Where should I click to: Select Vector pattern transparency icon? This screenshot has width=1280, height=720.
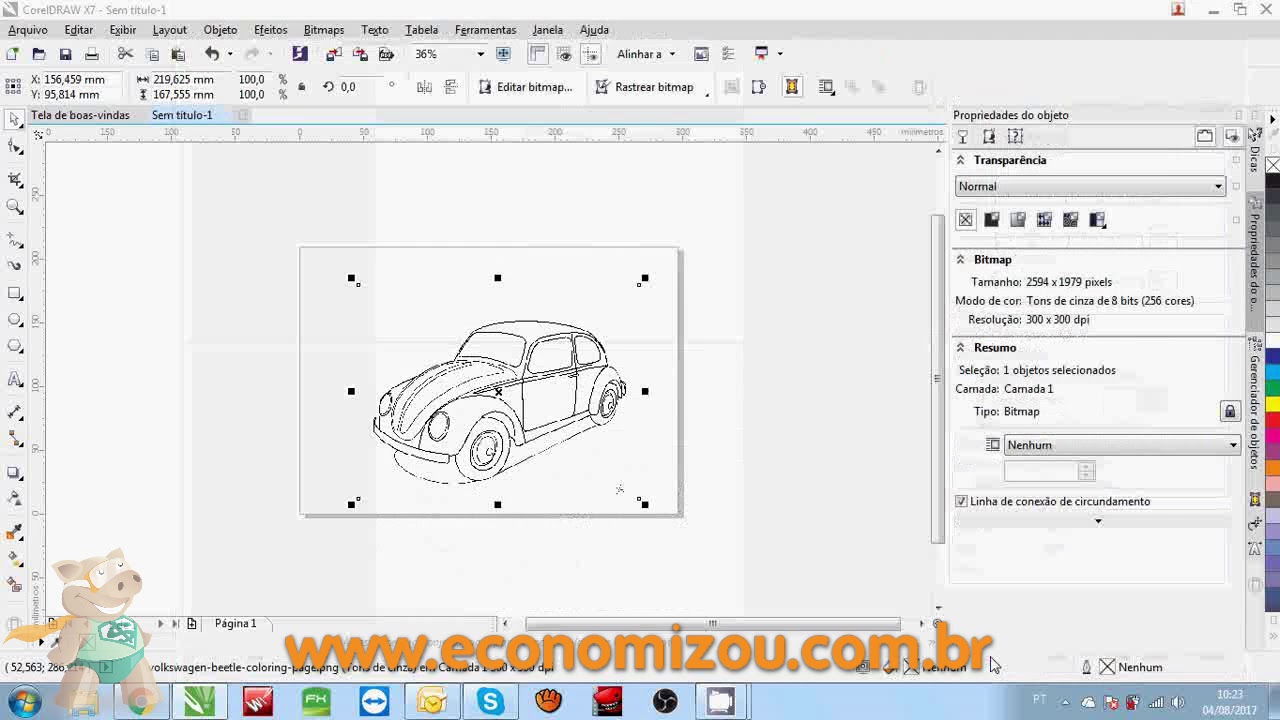pos(1044,220)
